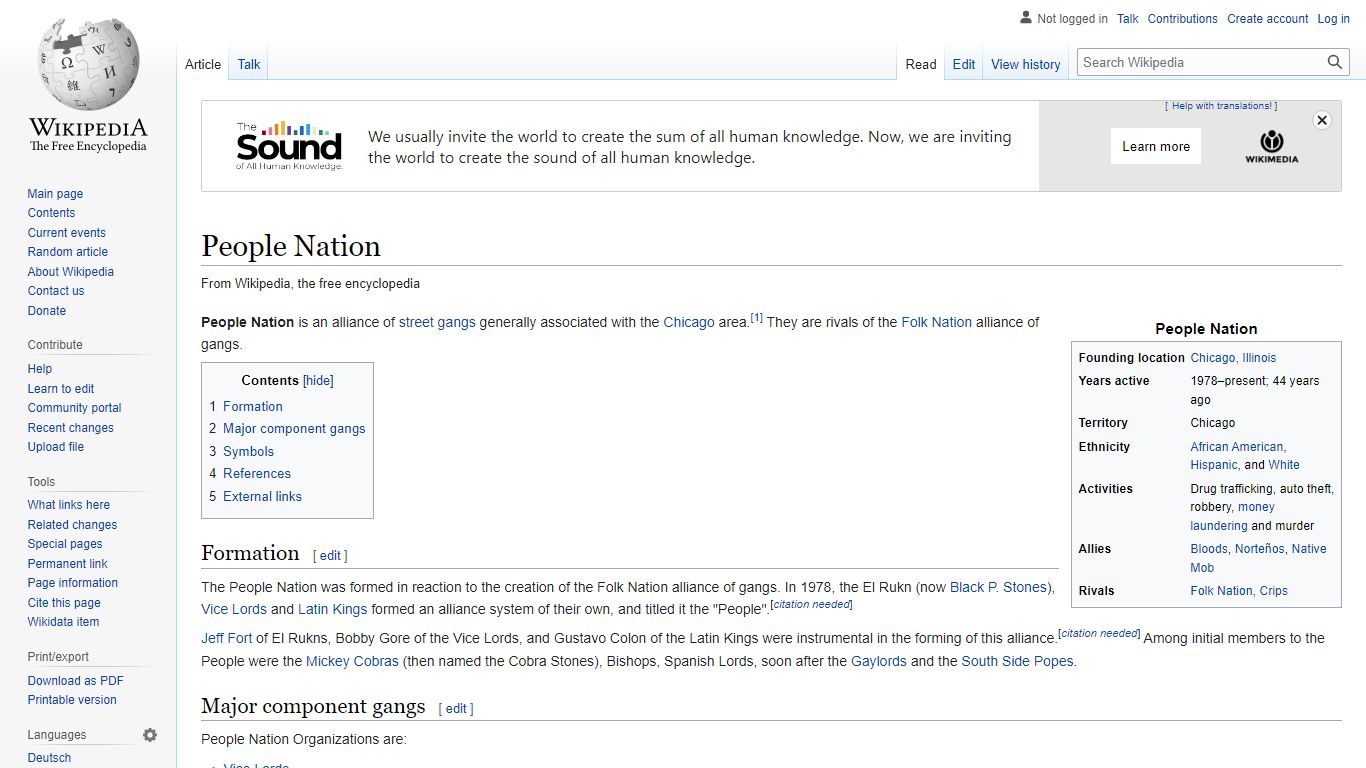Open Contributions link at top
The width and height of the screenshot is (1366, 768).
[x=1183, y=19]
